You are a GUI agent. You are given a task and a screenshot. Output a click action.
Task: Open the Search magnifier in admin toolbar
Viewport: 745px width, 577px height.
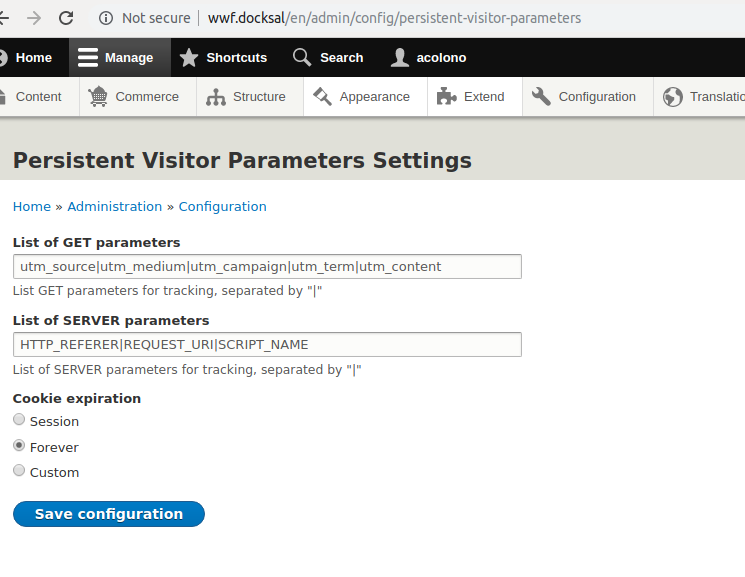302,58
